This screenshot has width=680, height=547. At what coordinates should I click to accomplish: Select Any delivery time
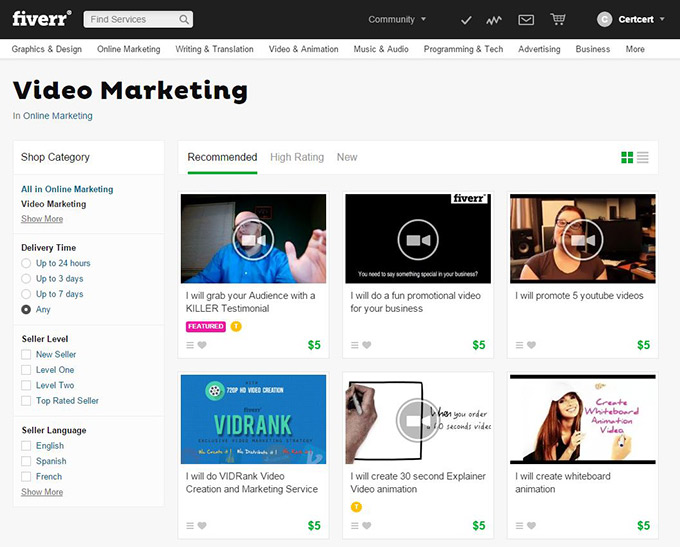pos(26,310)
